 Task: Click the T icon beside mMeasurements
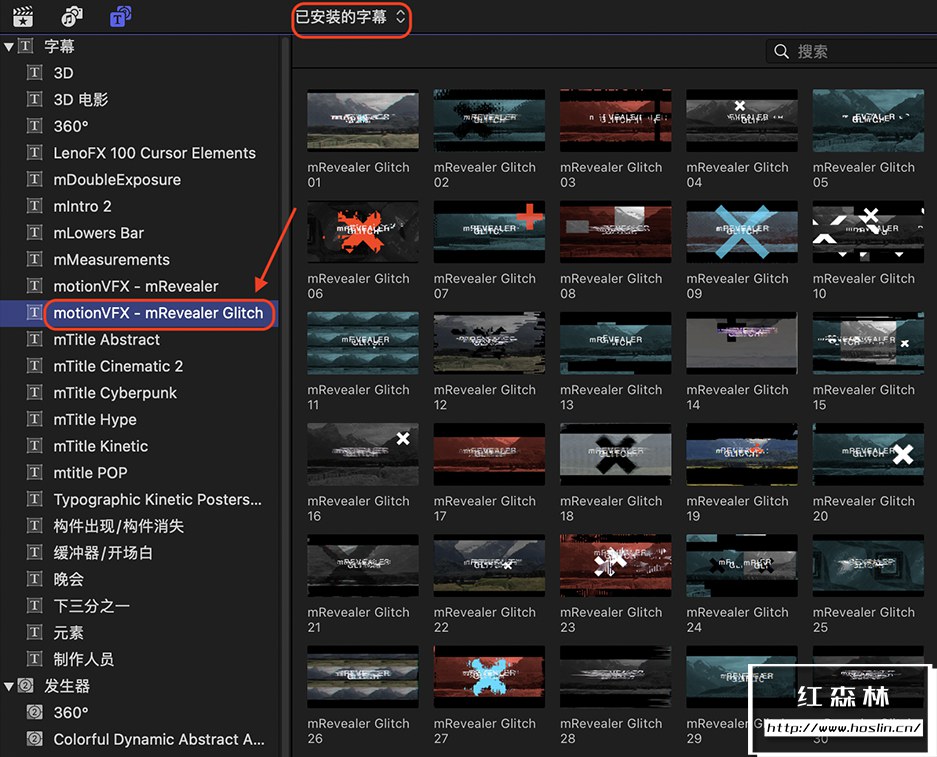tap(35, 259)
